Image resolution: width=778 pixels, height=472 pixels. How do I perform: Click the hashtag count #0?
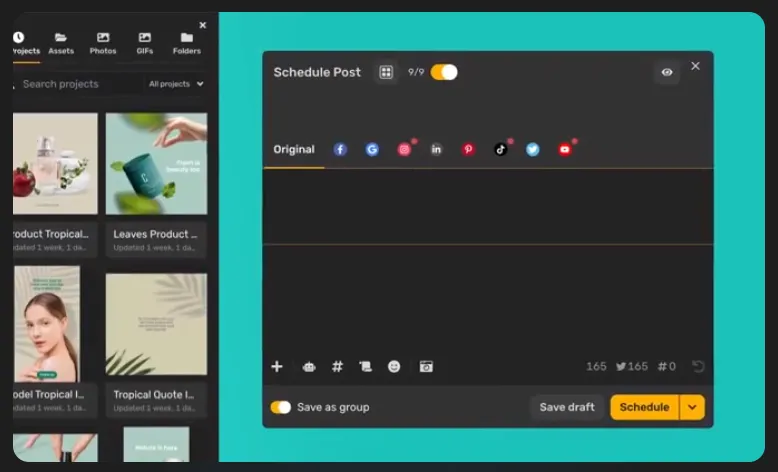coord(666,367)
